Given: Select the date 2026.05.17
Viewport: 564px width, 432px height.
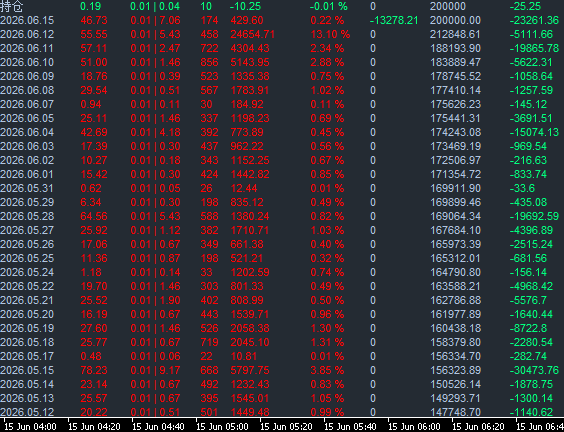Looking at the screenshot, I should pos(27,357).
